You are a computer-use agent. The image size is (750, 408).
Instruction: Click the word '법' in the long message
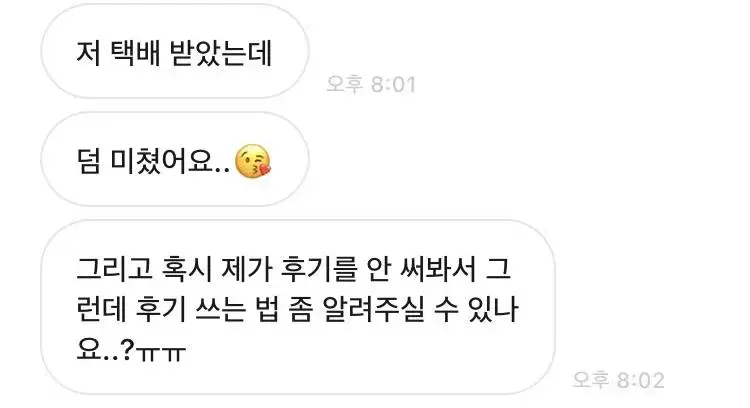(x=268, y=309)
